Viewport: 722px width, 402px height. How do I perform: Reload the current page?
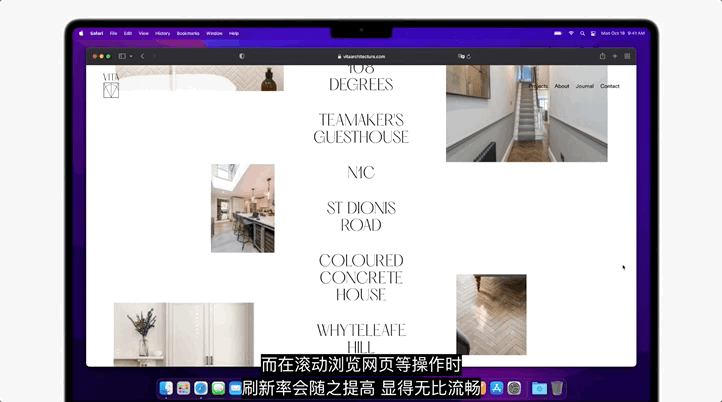[469, 57]
